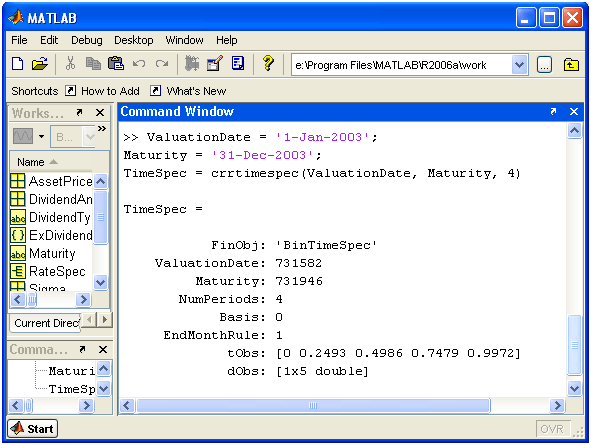Click the Workspace plot waveform icon
Screen dimensions: 591x445
23,136
